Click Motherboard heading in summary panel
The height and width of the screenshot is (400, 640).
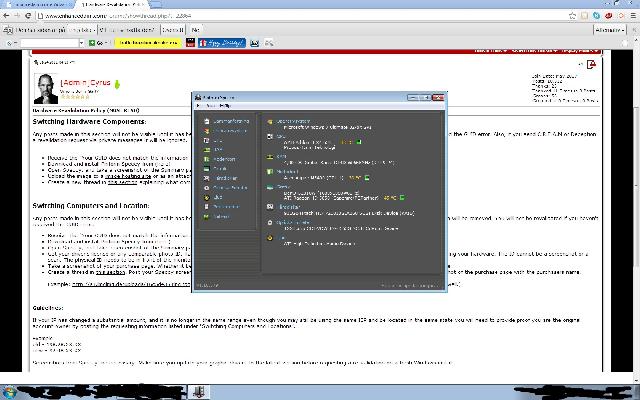tap(287, 171)
